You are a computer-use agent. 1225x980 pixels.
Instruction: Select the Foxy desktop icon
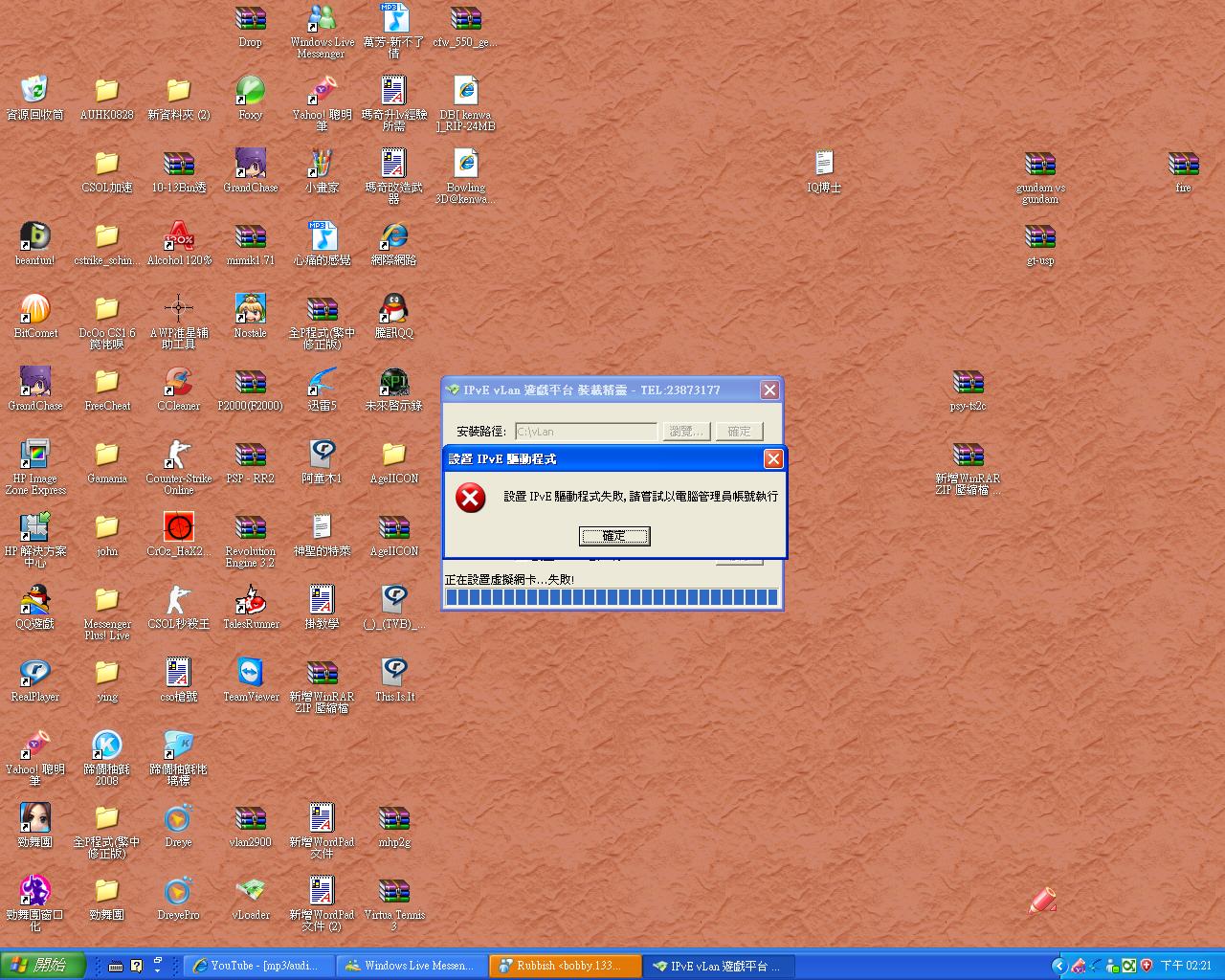coord(250,91)
